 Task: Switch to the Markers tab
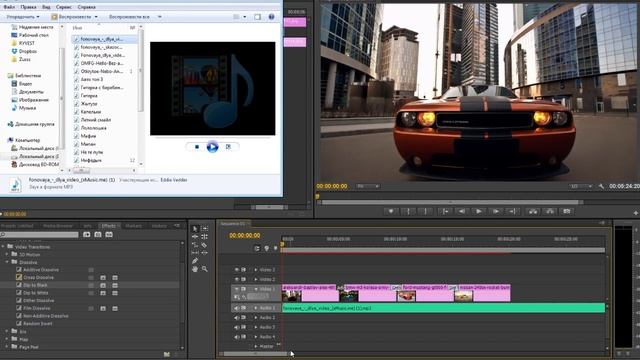tap(133, 226)
